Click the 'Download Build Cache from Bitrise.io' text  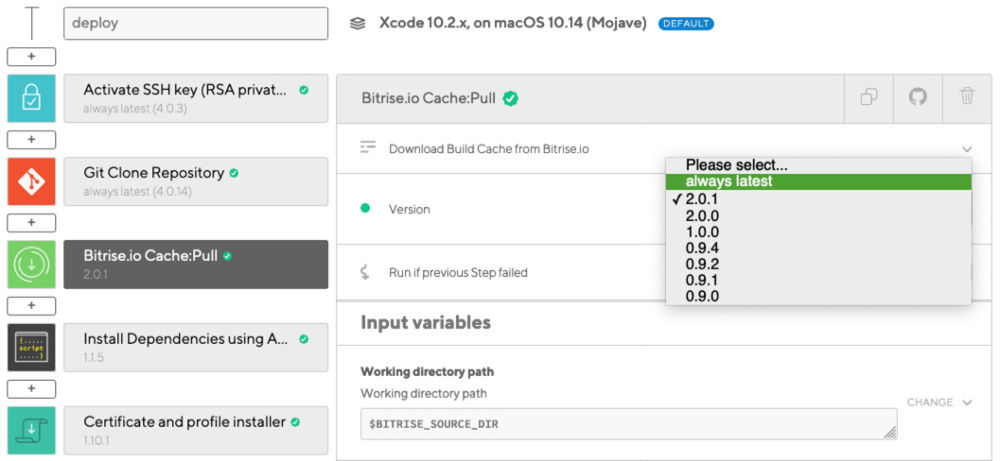tap(489, 149)
